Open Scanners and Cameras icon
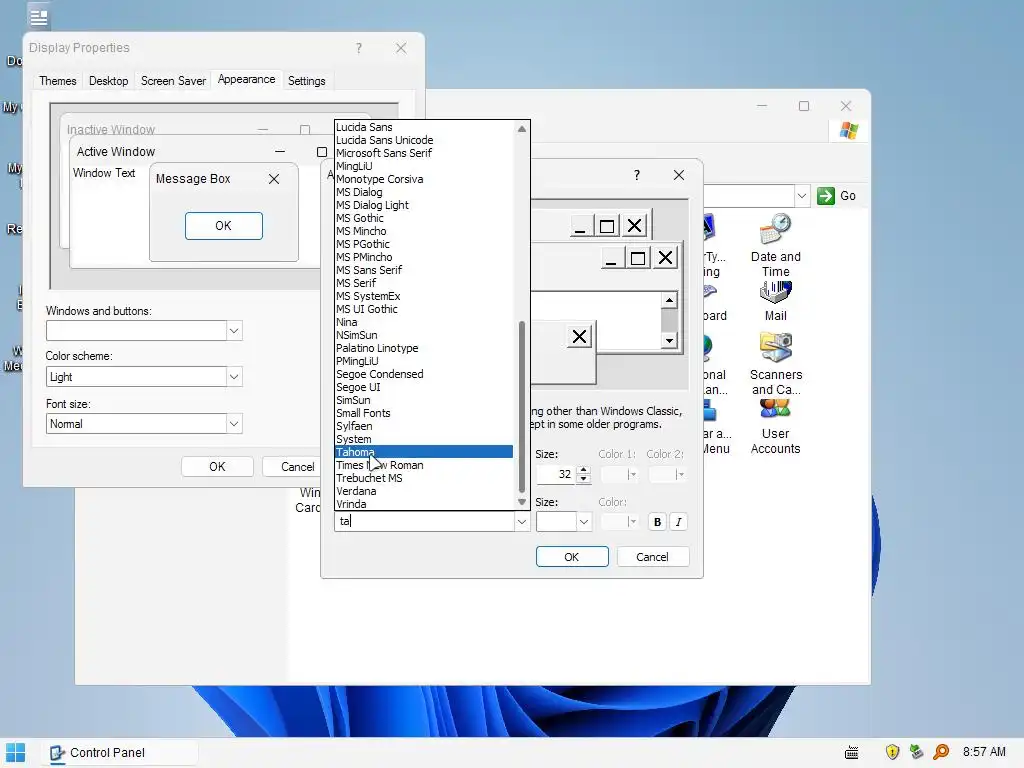1024x768 pixels. [775, 364]
